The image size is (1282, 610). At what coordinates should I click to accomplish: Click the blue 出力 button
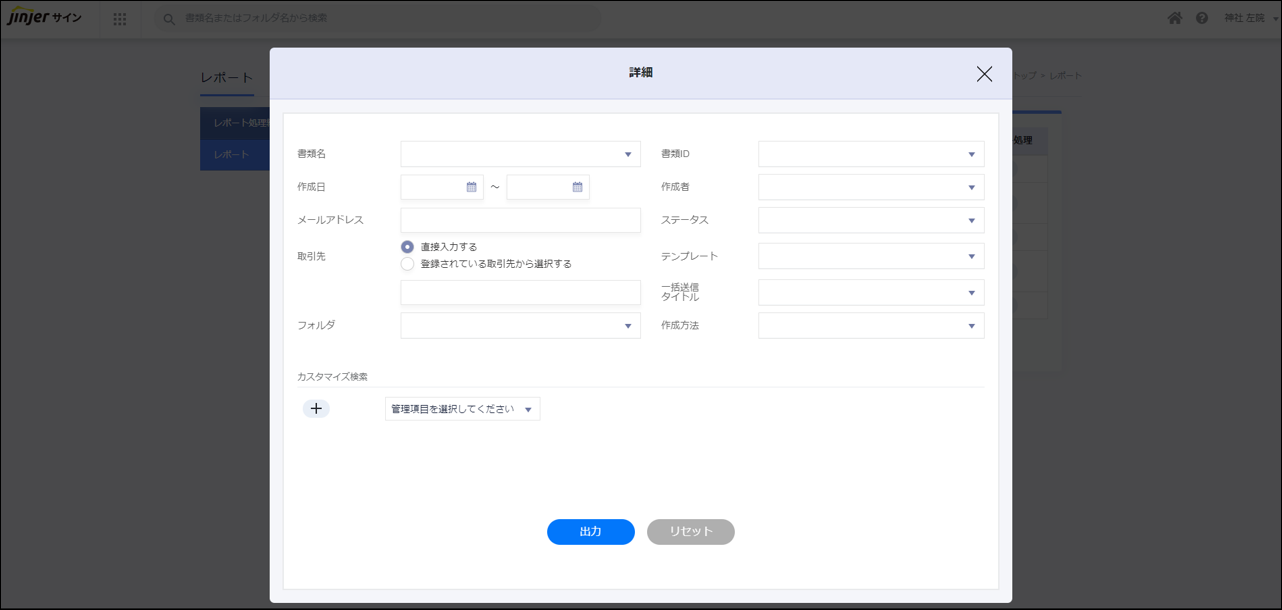tap(590, 532)
